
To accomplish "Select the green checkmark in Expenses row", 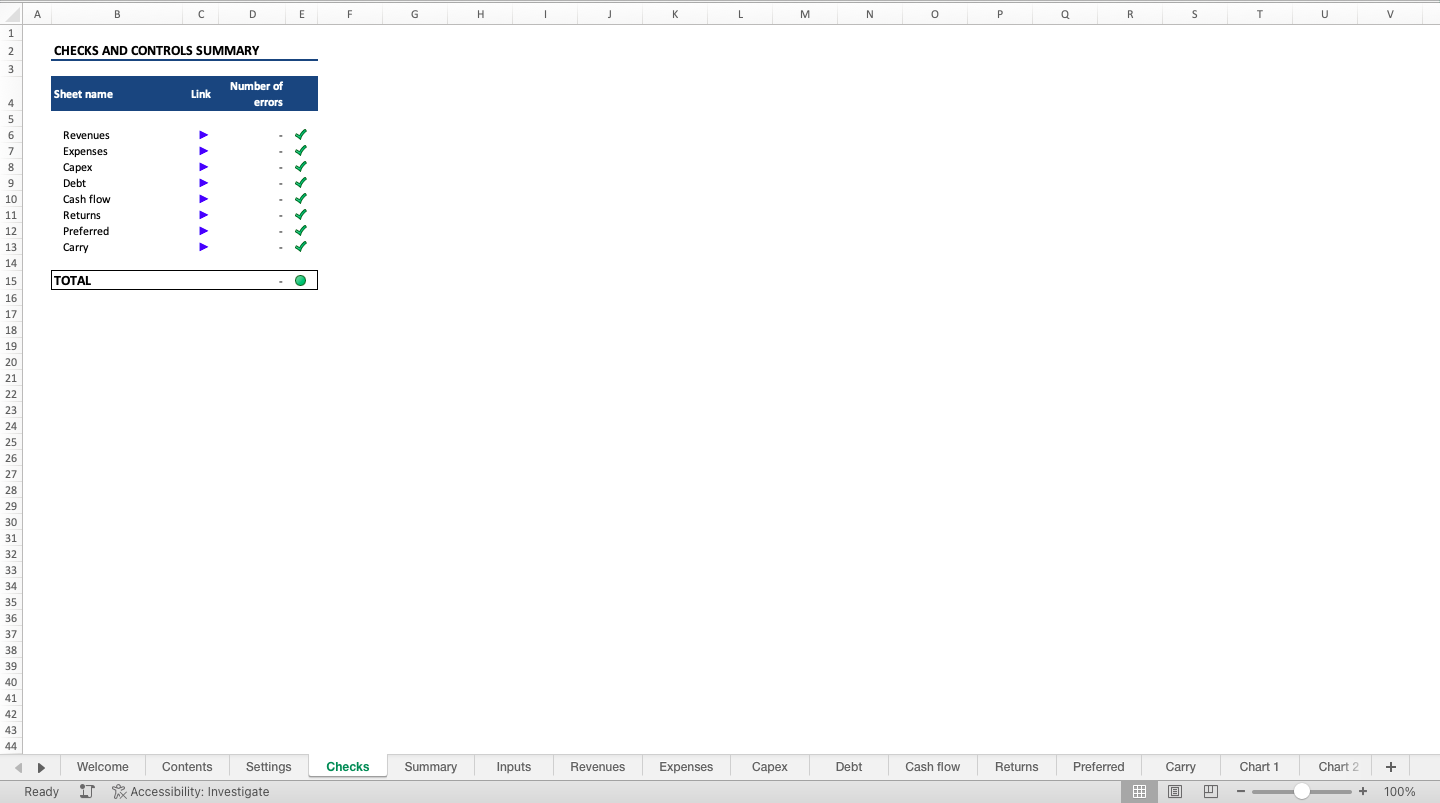I will [301, 150].
